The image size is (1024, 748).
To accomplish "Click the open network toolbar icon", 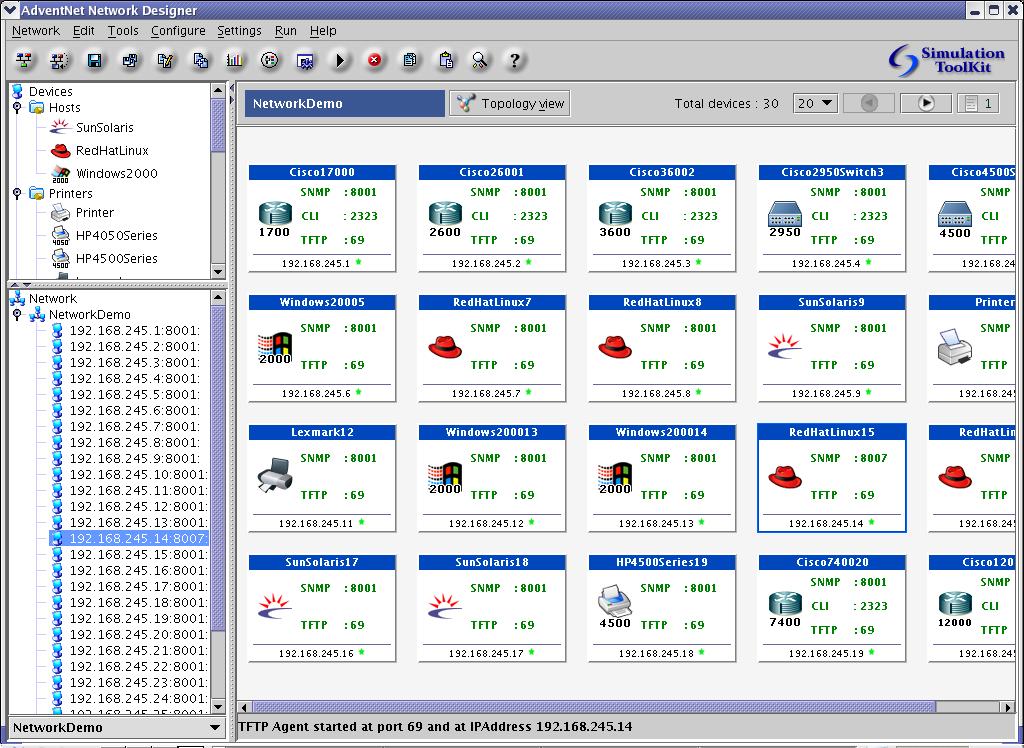I will (x=59, y=61).
